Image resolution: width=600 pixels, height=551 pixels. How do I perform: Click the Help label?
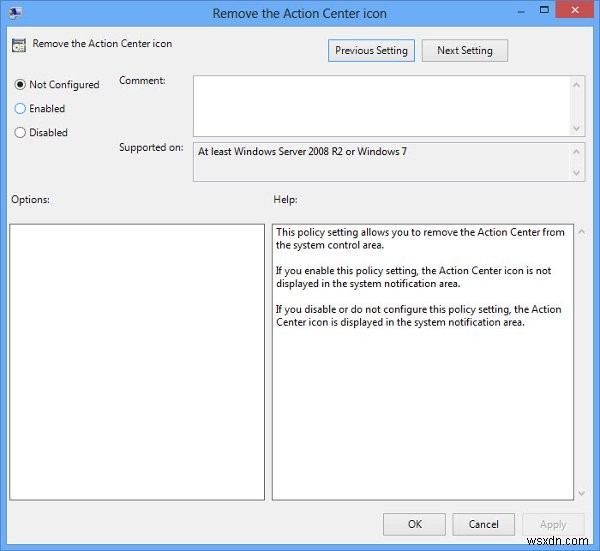[x=285, y=199]
